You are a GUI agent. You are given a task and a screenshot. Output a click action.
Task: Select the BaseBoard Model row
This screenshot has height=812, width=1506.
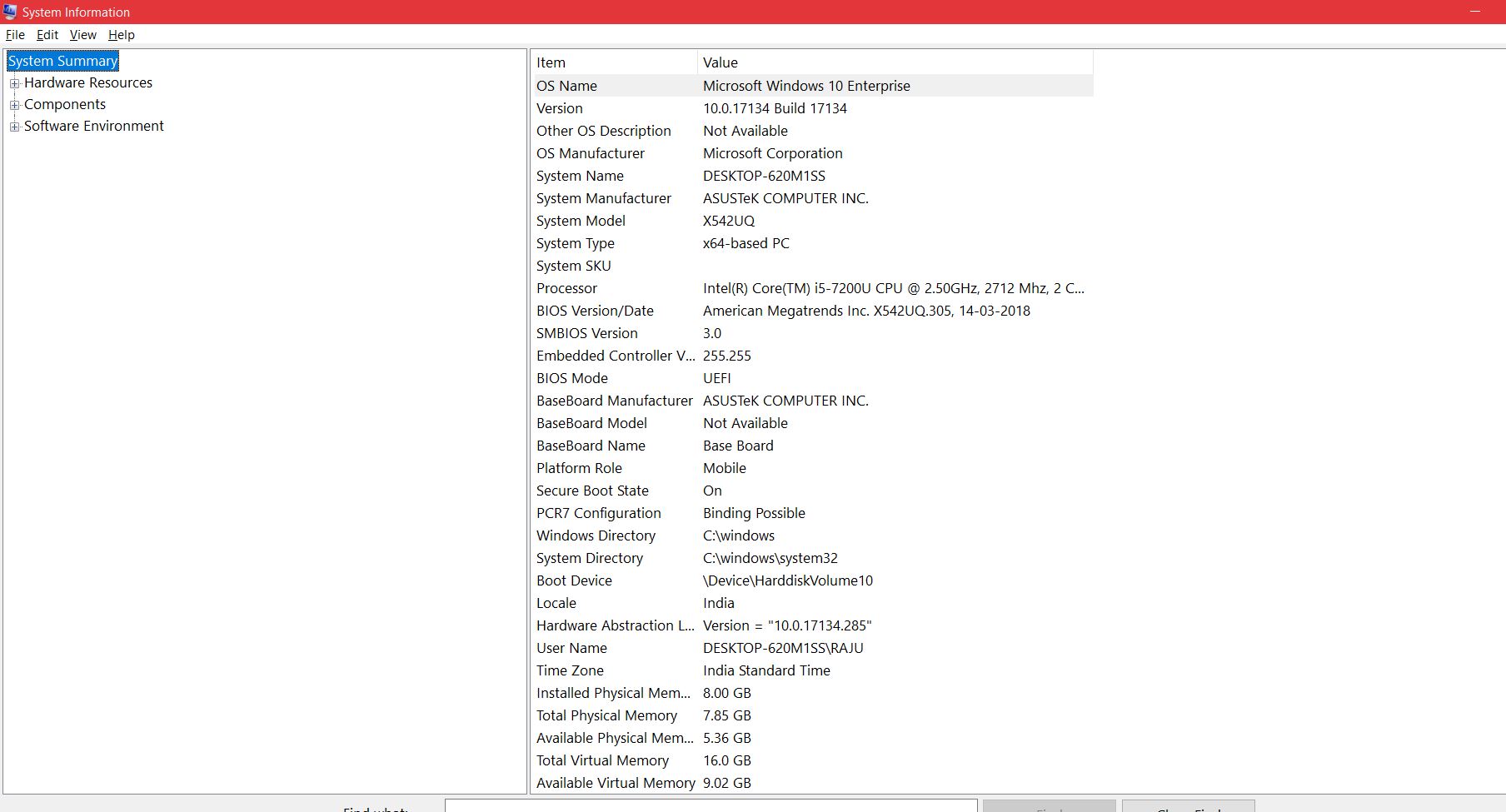pos(813,423)
